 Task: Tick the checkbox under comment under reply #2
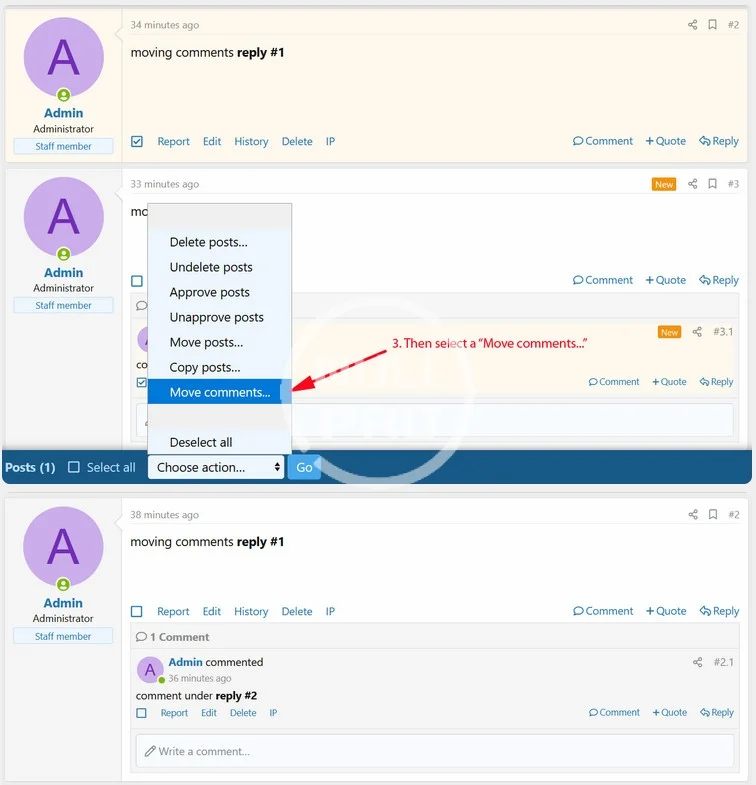point(141,713)
